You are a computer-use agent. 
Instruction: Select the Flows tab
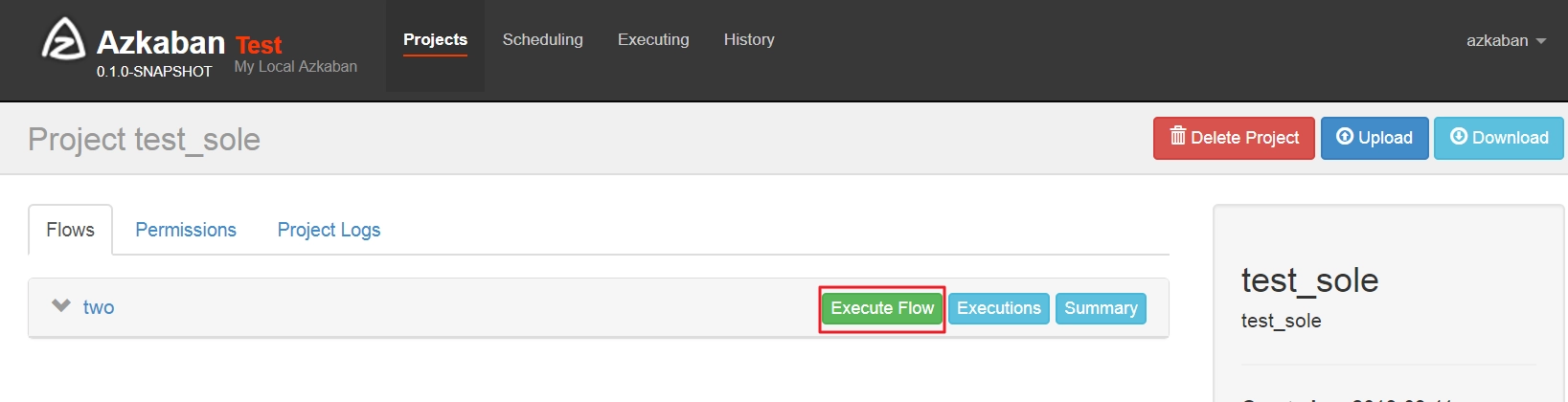click(x=70, y=230)
